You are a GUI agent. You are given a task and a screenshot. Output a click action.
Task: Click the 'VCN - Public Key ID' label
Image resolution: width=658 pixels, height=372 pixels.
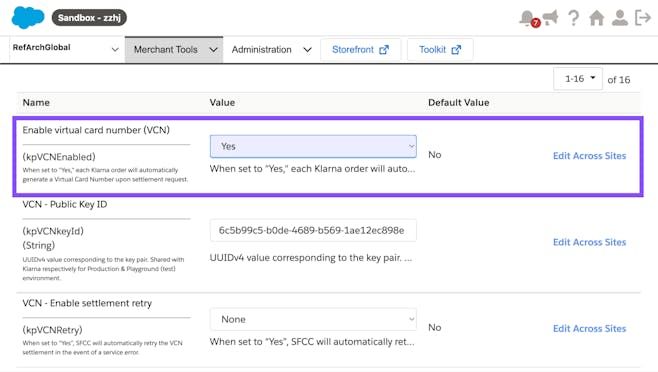point(65,204)
